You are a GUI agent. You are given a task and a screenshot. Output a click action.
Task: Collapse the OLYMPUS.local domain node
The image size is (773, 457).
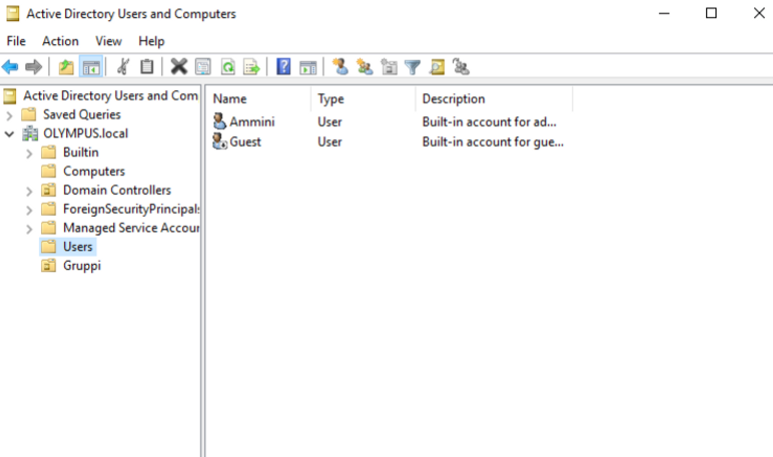(x=10, y=134)
